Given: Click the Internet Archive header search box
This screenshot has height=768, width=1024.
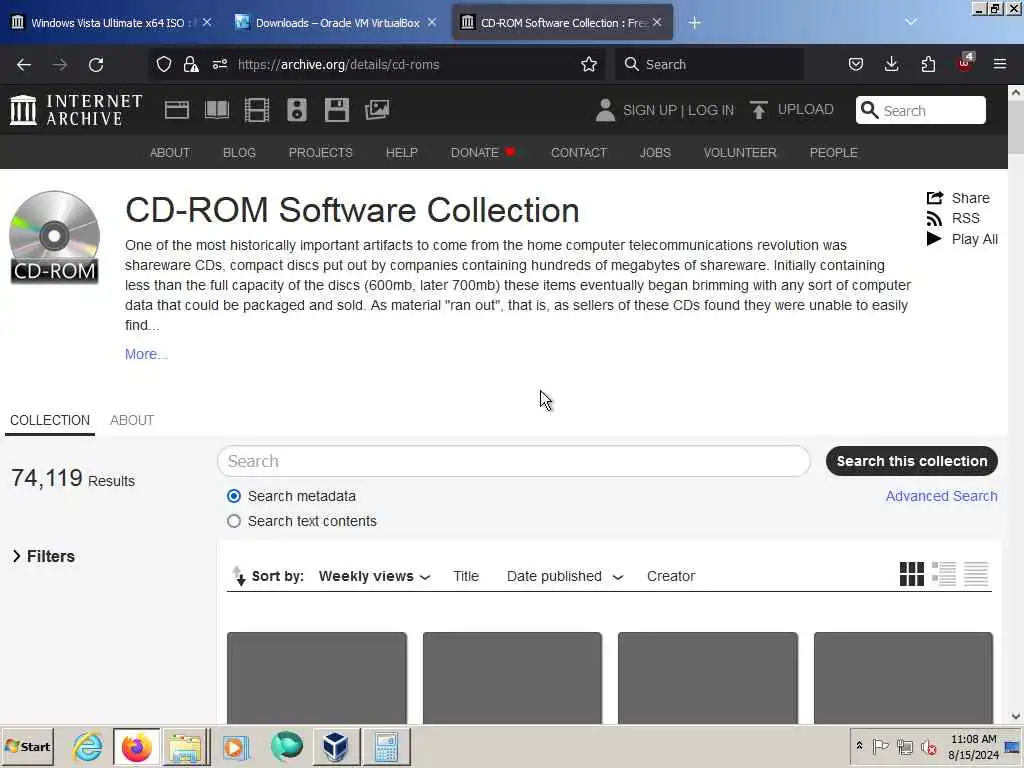Looking at the screenshot, I should click(x=920, y=110).
